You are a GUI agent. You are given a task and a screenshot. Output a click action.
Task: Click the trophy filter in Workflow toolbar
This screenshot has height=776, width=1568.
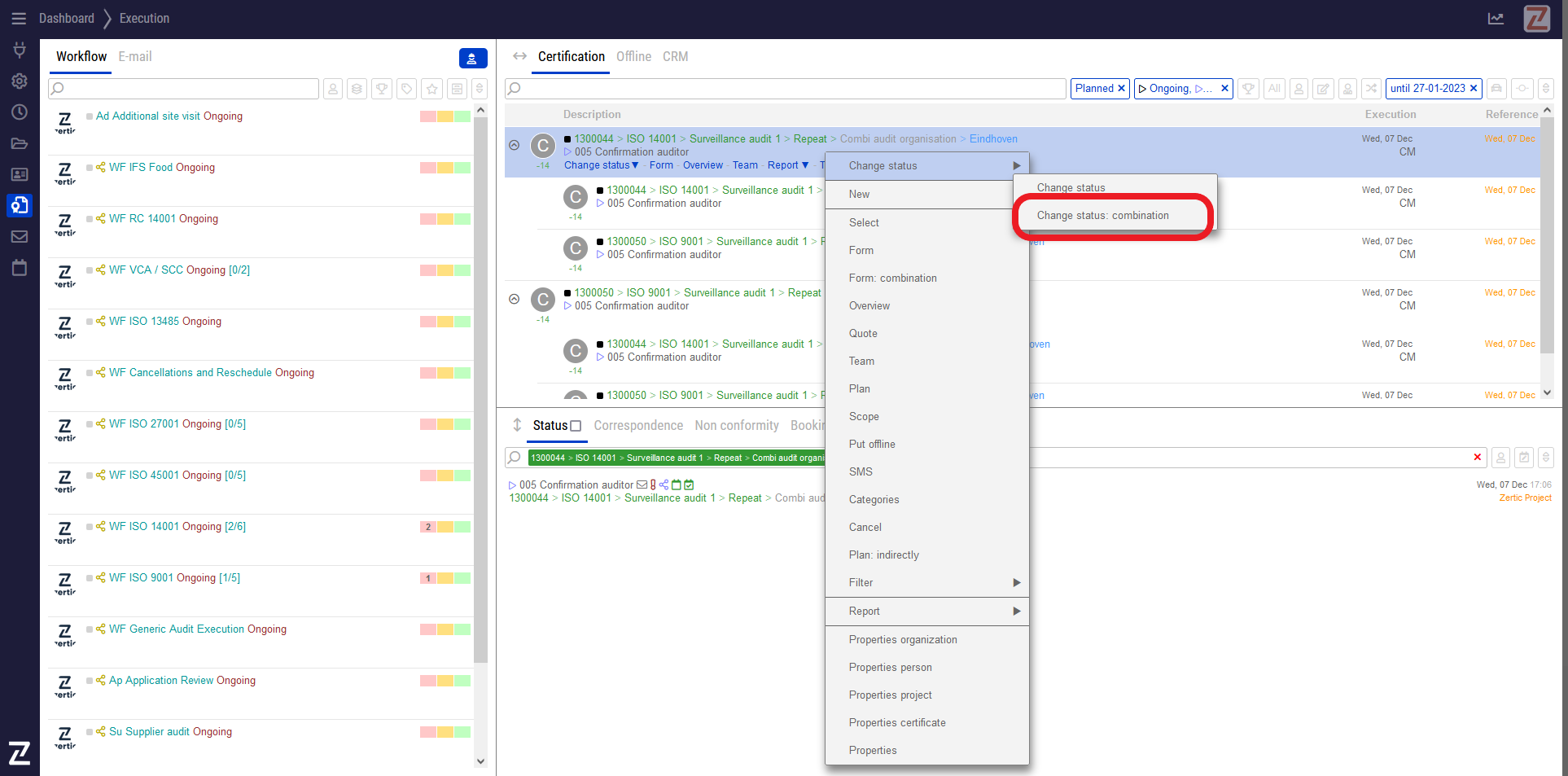[382, 89]
